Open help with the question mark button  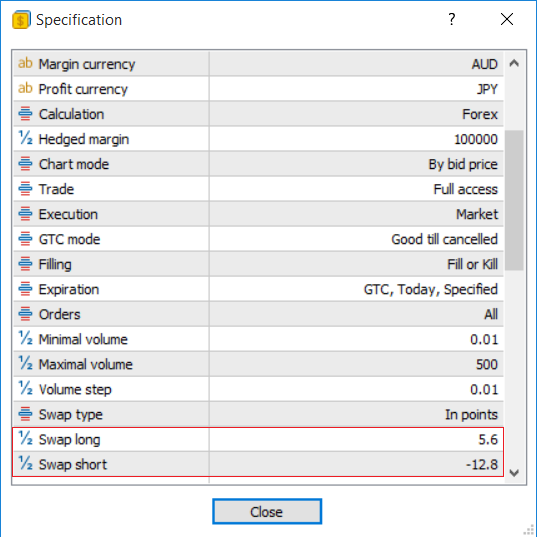pos(452,19)
